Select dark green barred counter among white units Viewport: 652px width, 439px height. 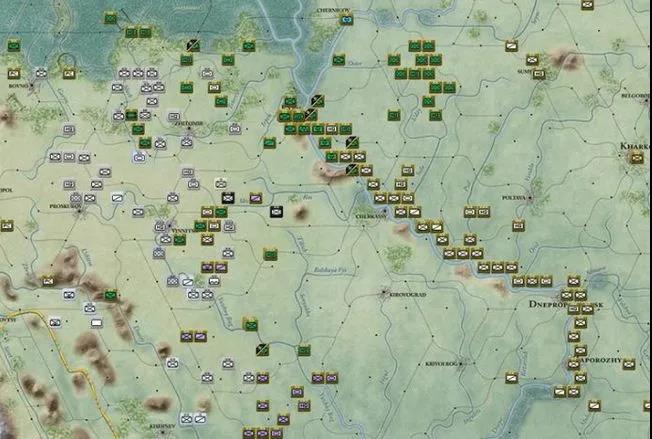(131, 115)
